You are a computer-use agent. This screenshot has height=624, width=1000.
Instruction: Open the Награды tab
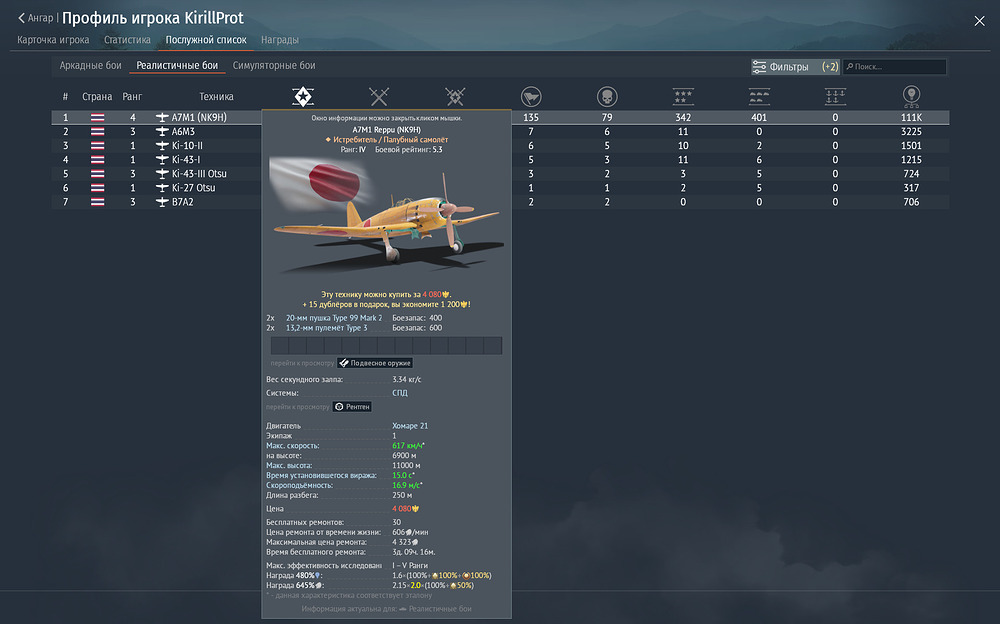[279, 40]
